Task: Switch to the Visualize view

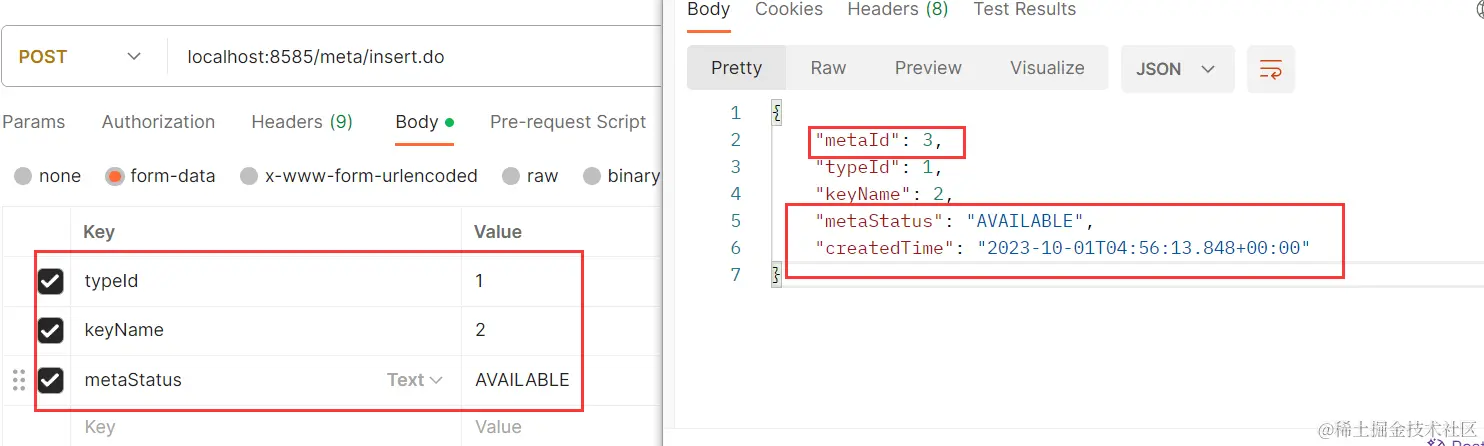Action: pyautogui.click(x=1047, y=68)
